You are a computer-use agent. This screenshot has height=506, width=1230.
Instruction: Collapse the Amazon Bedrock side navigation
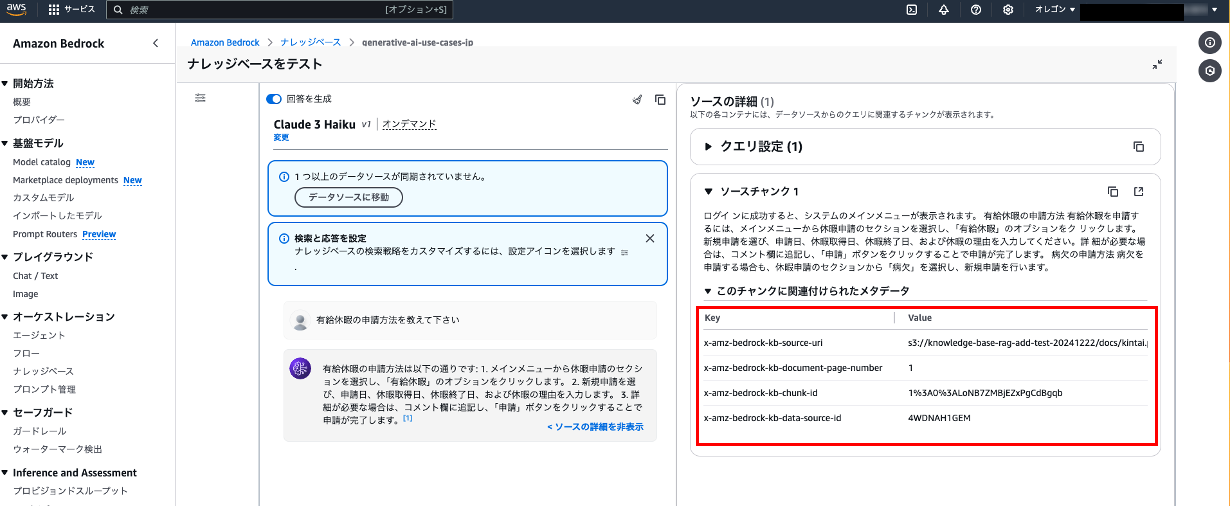tap(155, 43)
